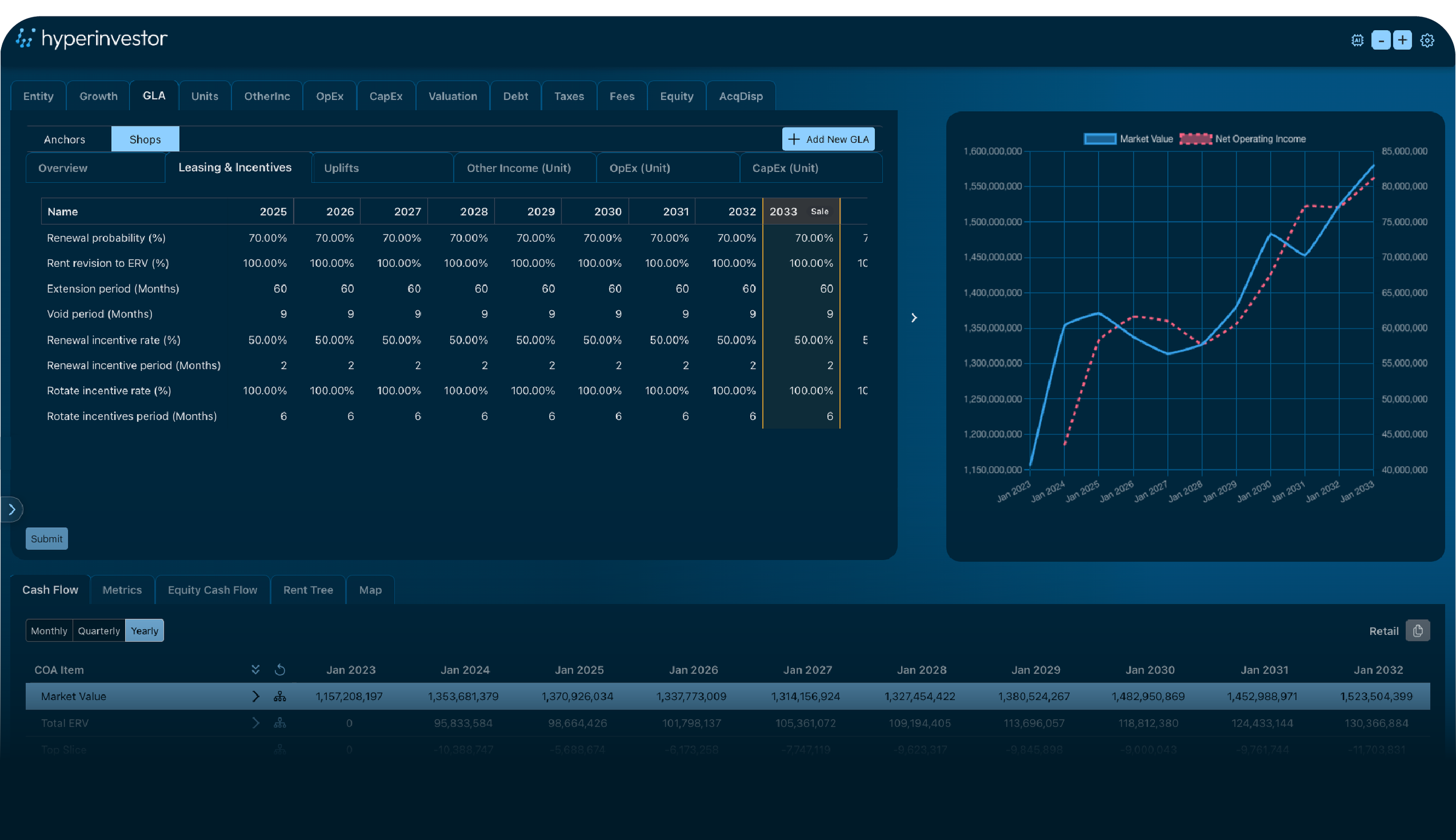Switch to Monthly cash flow view
This screenshot has height=840, width=1456.
click(x=49, y=630)
